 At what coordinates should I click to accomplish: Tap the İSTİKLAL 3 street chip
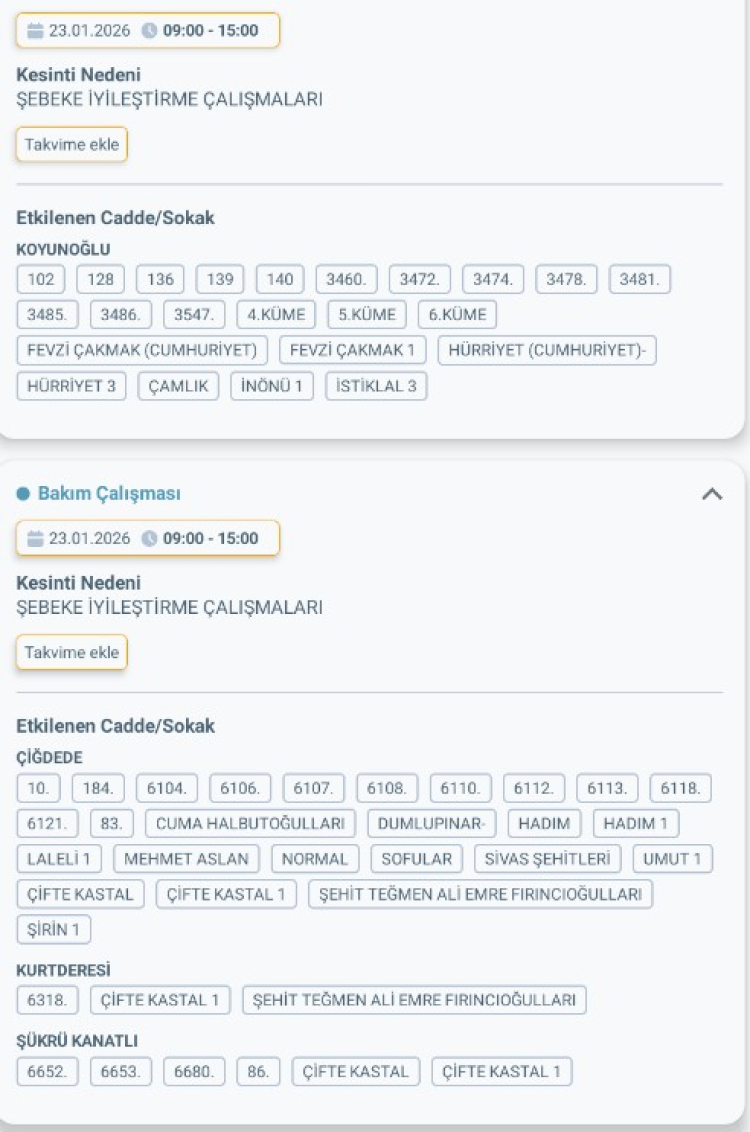pyautogui.click(x=376, y=386)
